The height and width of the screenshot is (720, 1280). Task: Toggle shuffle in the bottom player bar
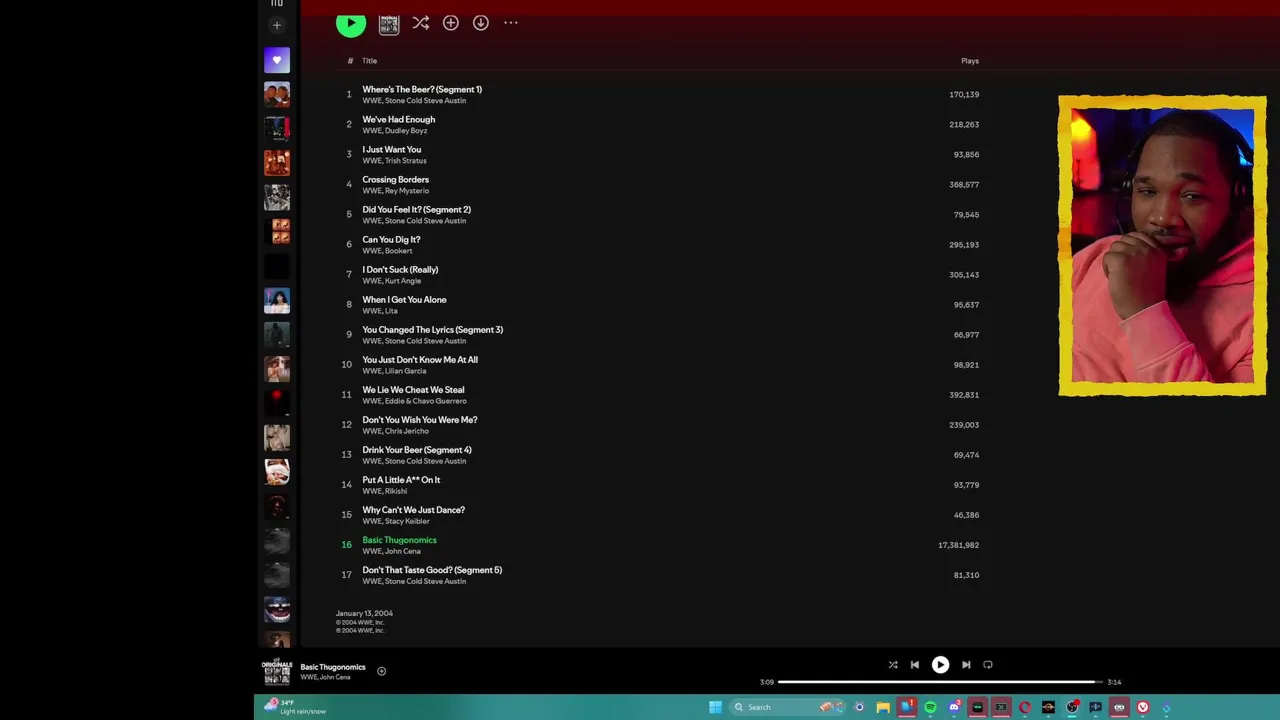click(x=893, y=664)
